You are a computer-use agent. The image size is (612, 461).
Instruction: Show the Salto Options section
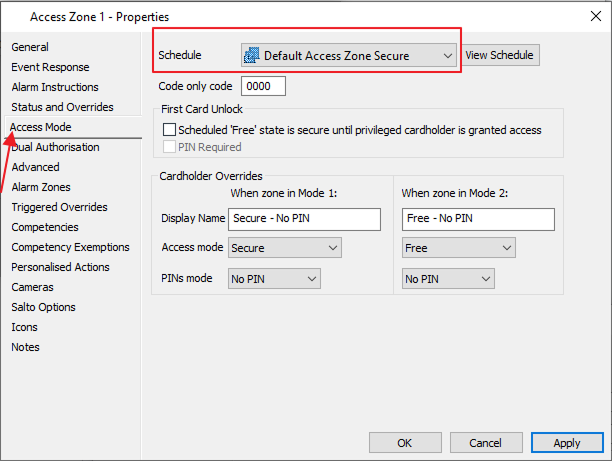pos(43,307)
